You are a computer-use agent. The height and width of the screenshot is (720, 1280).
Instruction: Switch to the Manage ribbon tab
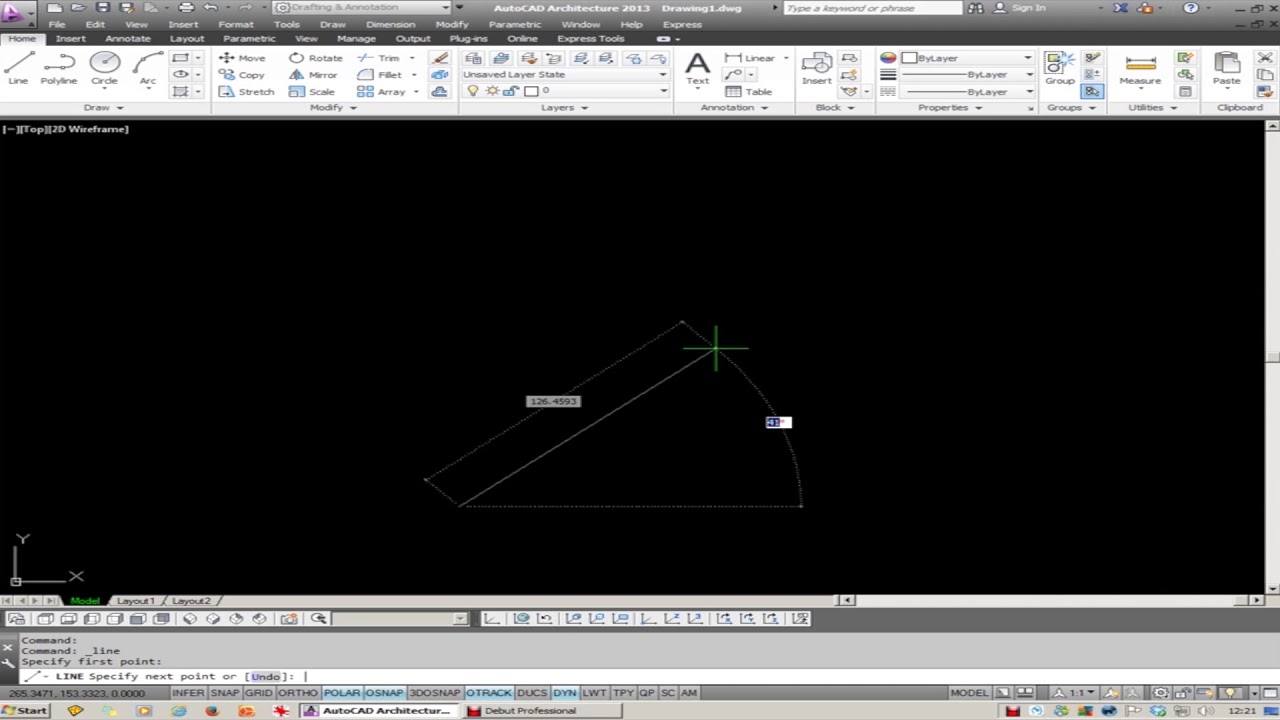pos(356,38)
